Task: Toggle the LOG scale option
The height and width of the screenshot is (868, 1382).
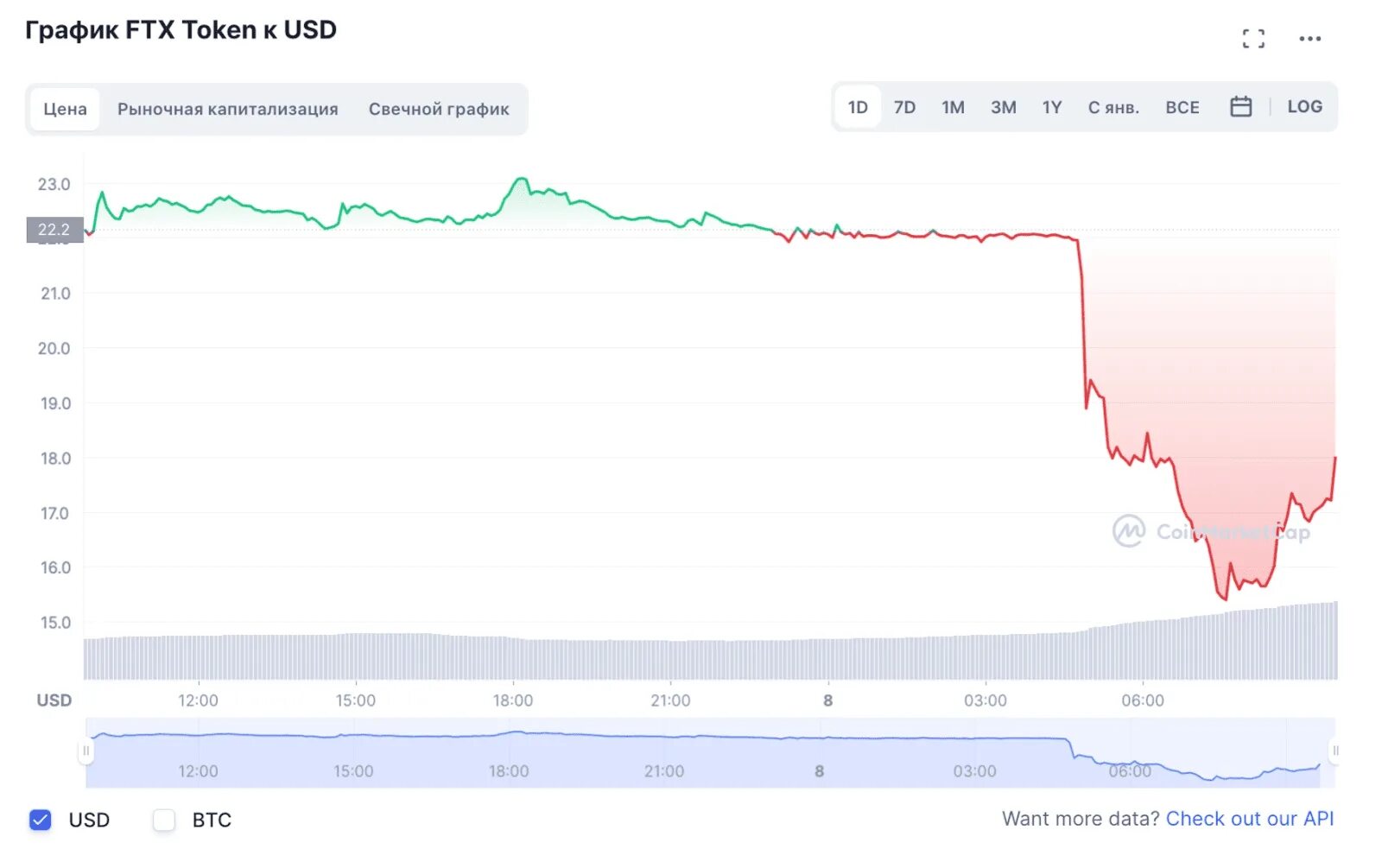Action: pos(1304,107)
